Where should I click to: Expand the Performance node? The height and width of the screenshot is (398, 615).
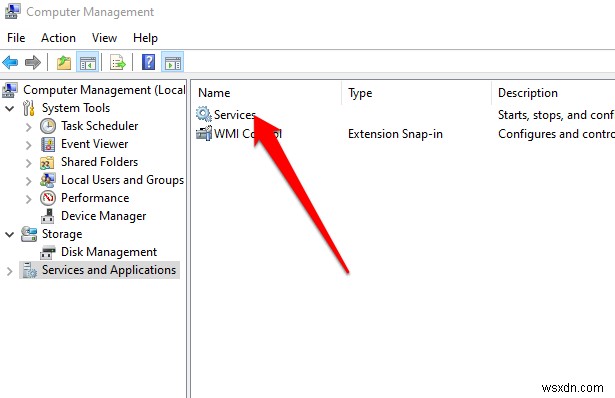(28, 199)
